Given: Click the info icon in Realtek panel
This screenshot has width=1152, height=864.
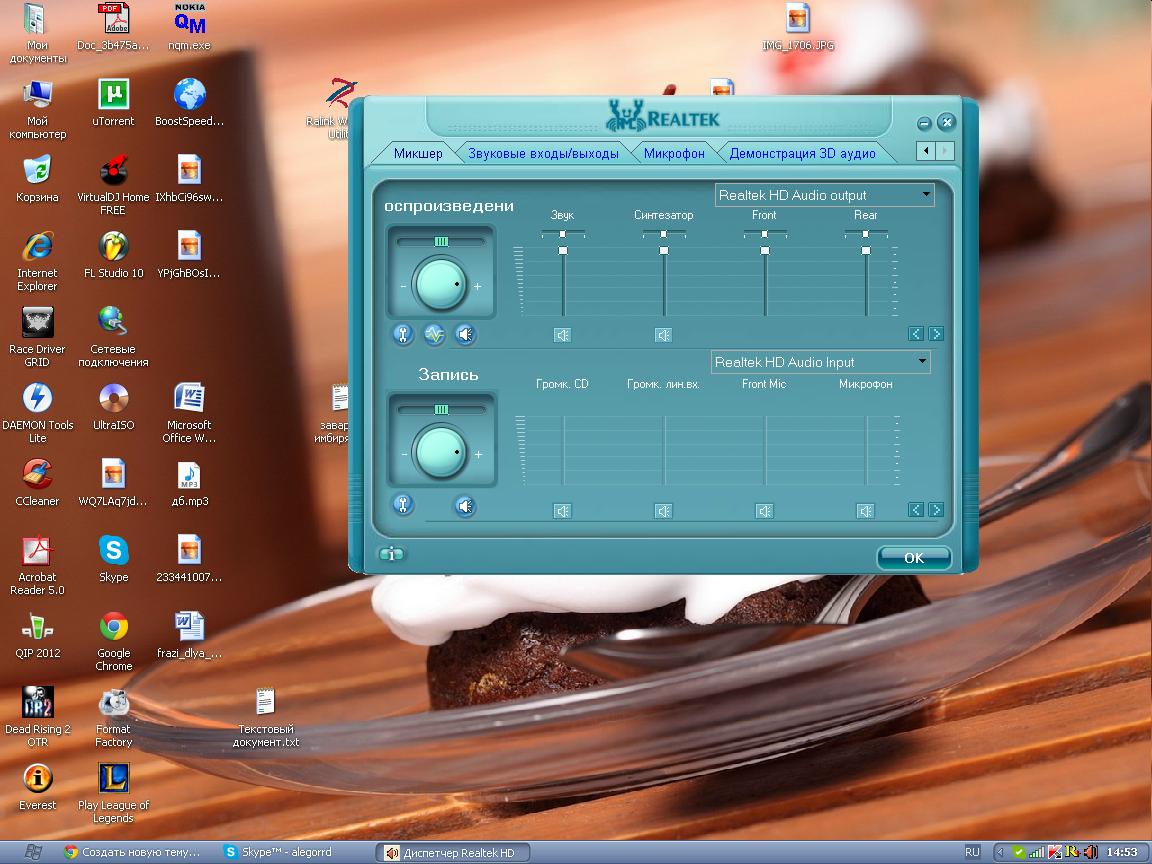Looking at the screenshot, I should 391,555.
